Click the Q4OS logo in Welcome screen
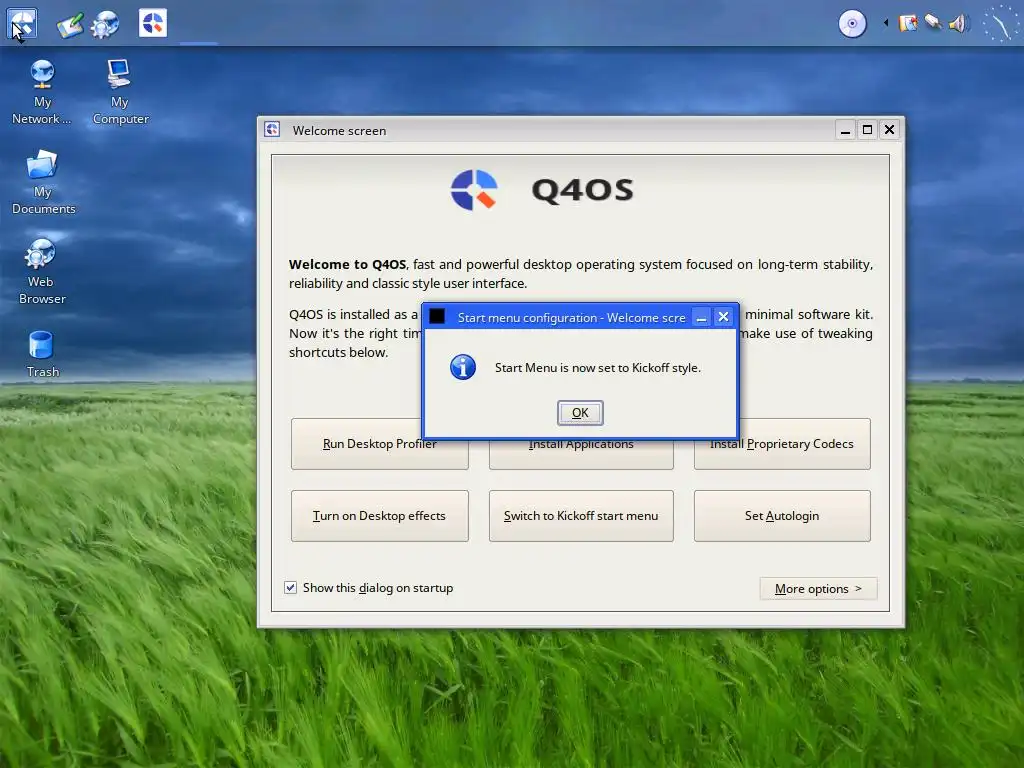Screen dimensions: 1024x768 475,190
